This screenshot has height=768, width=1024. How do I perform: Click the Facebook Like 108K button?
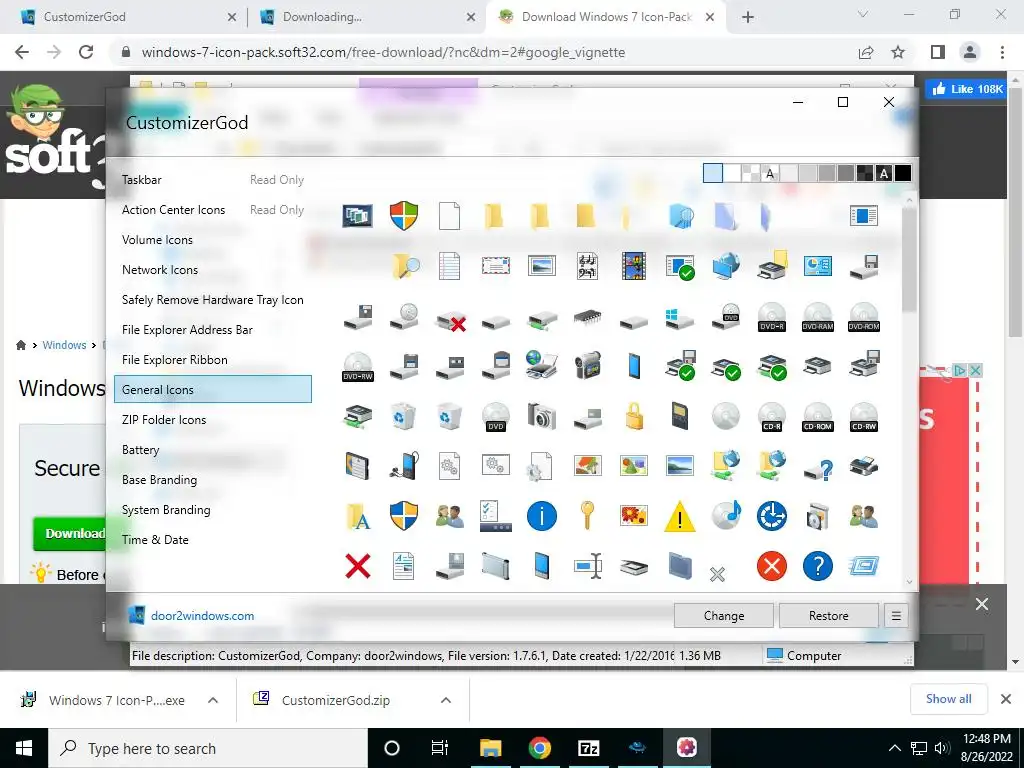pos(967,89)
